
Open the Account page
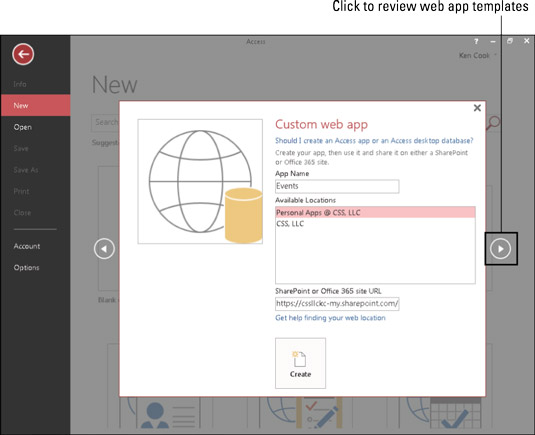pos(27,246)
